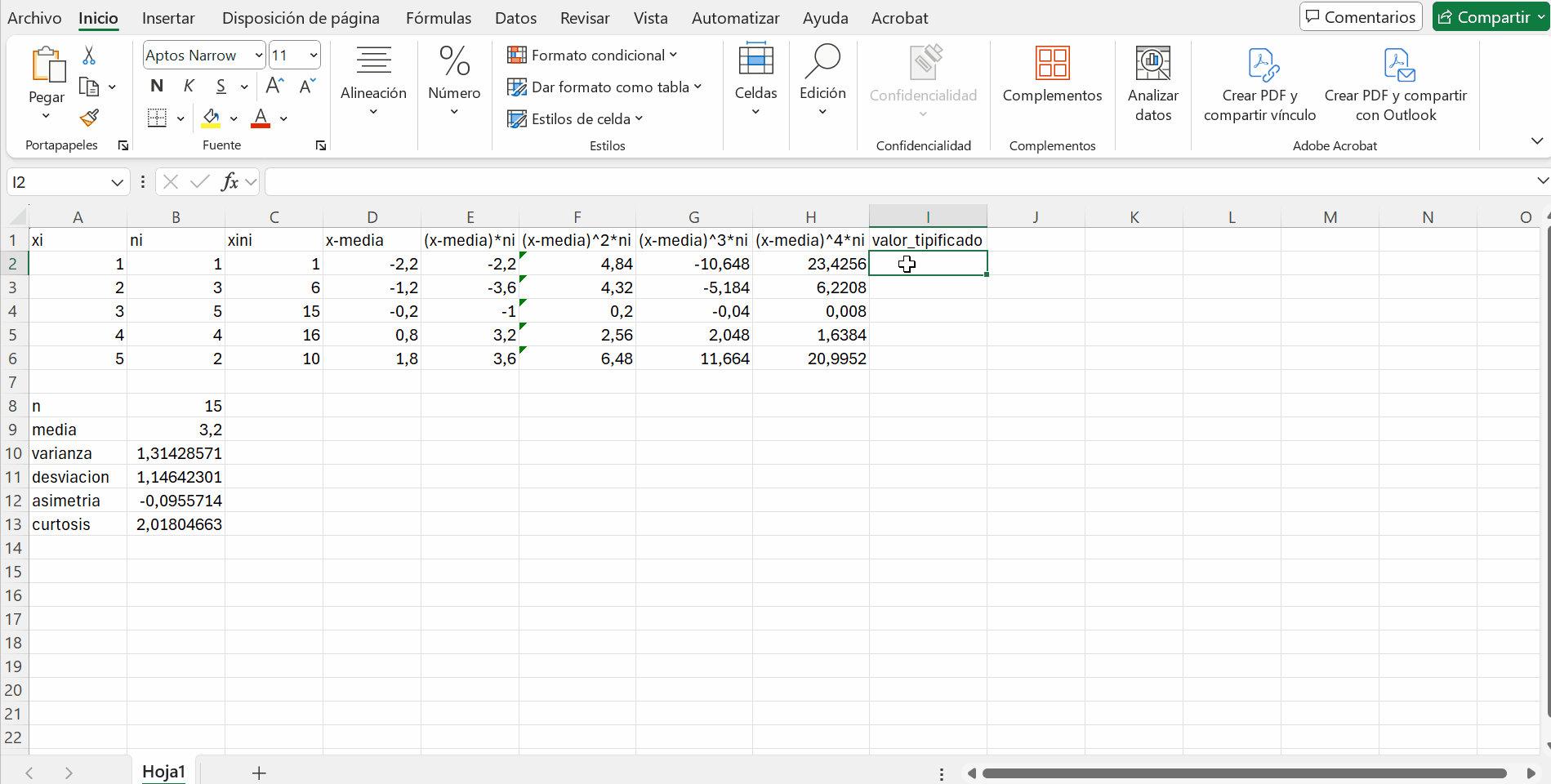Toggle underline formatting (S)
1551x784 pixels.
[x=221, y=87]
